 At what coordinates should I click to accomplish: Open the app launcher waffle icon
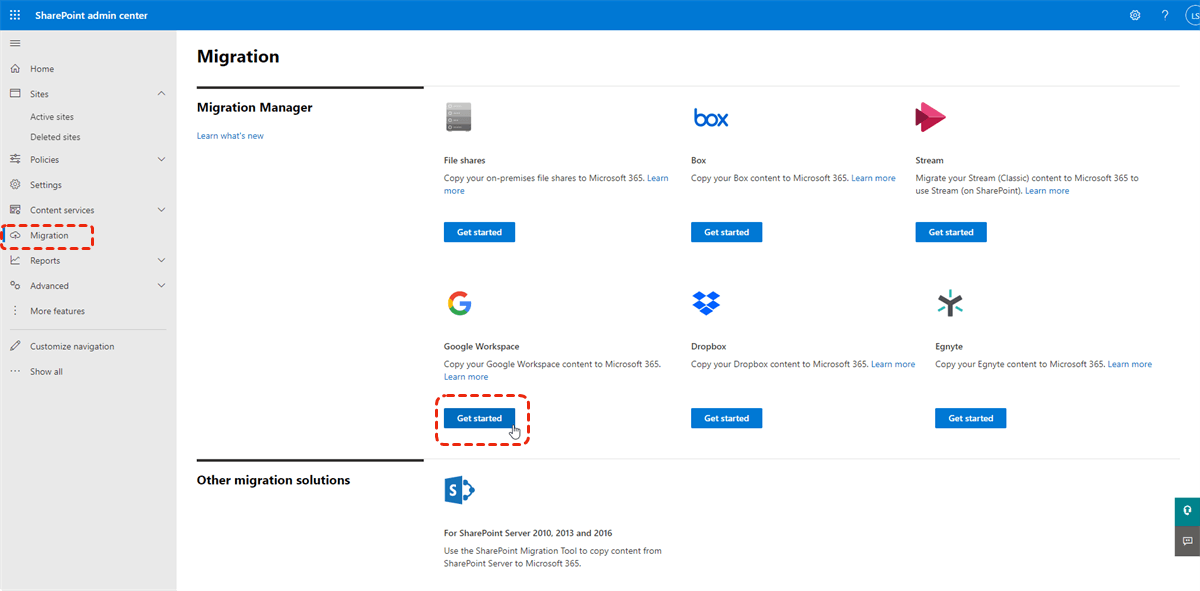pyautogui.click(x=15, y=15)
